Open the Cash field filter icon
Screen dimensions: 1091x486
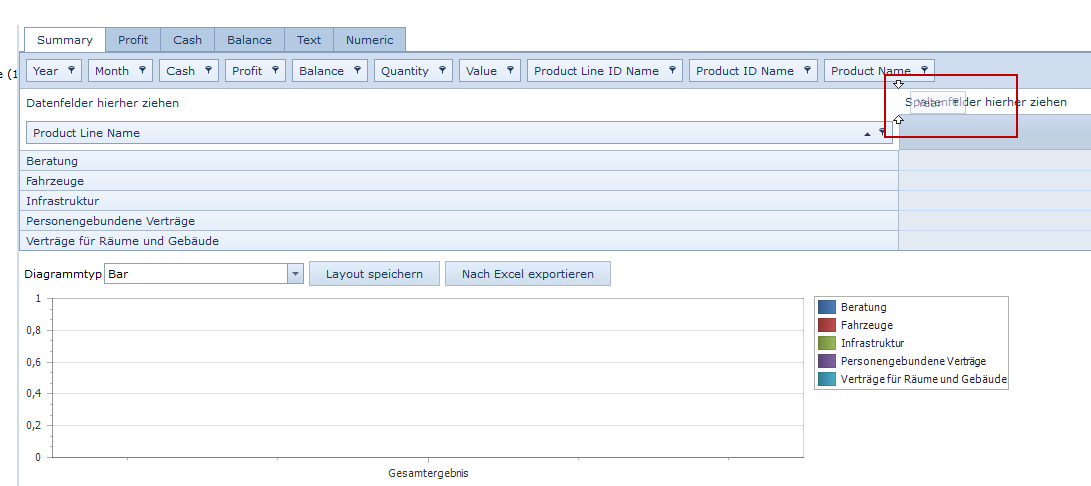tap(208, 70)
